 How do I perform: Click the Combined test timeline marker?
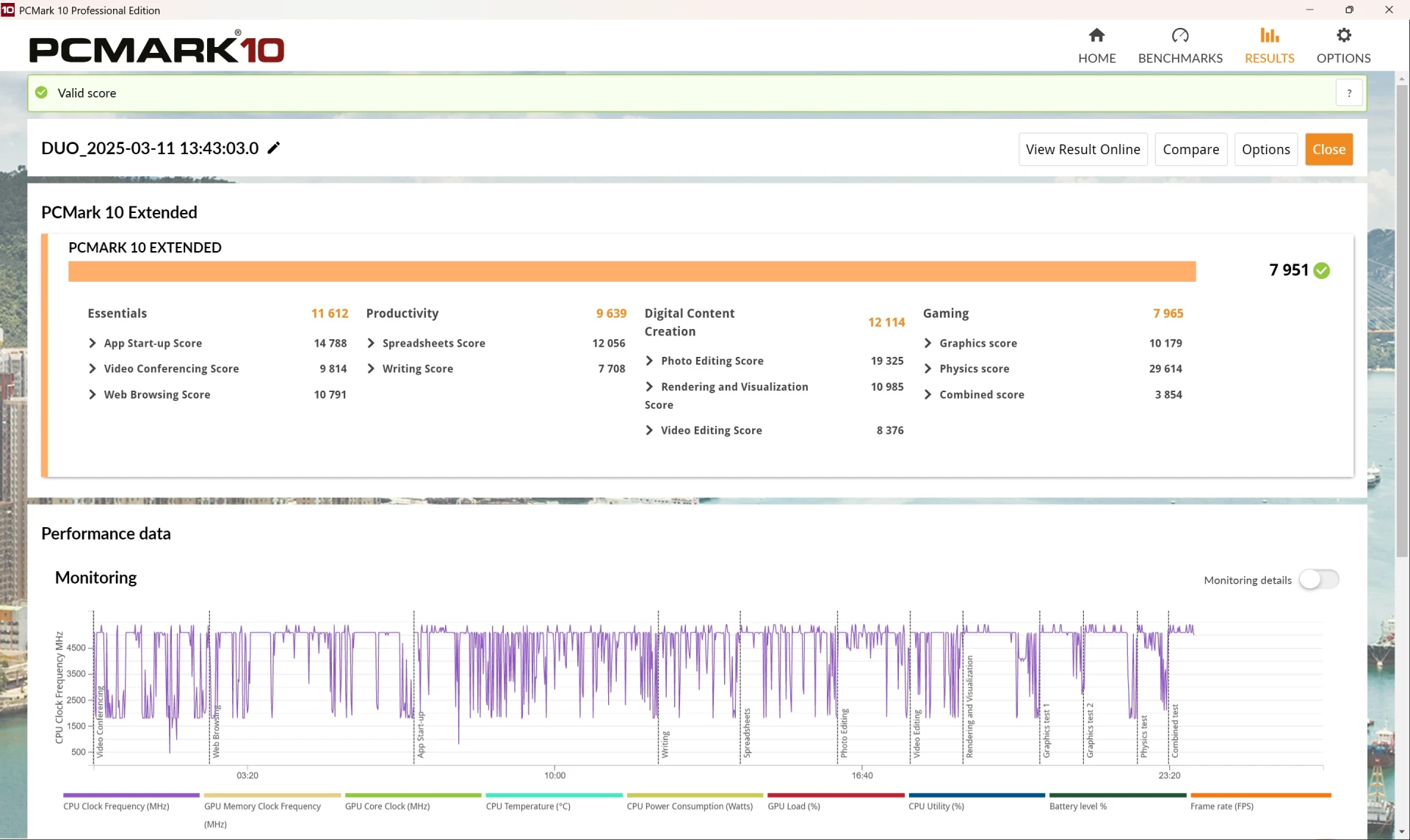(1174, 731)
